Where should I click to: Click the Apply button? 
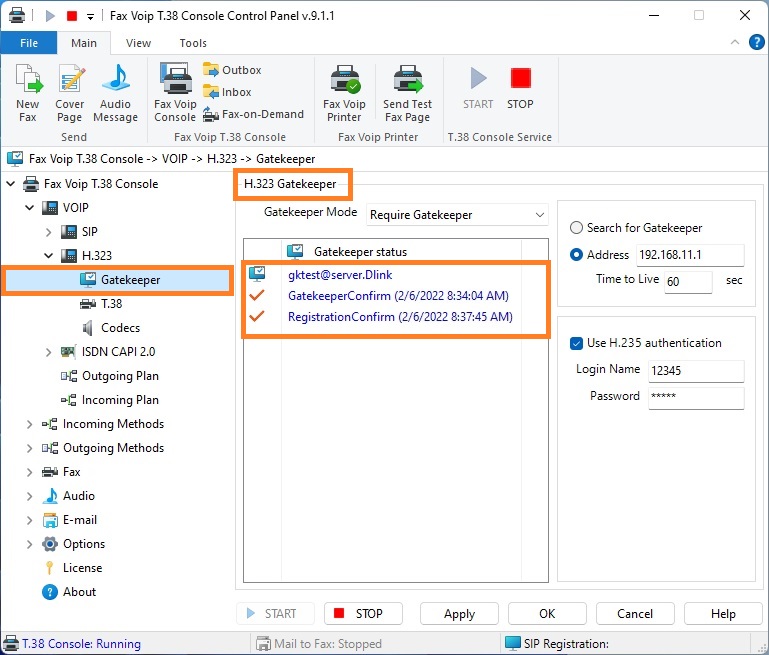pos(459,613)
